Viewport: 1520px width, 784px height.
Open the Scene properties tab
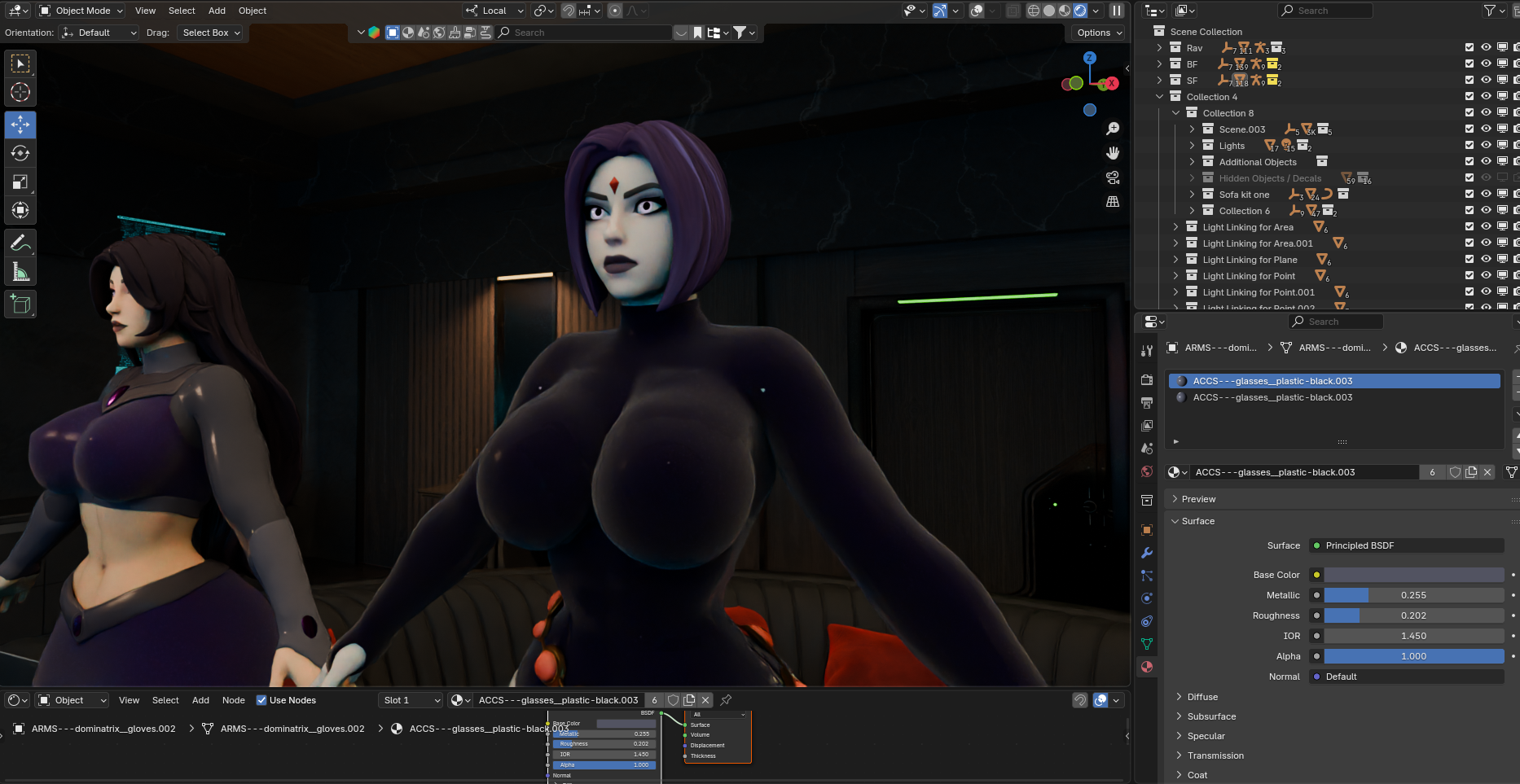1147,449
